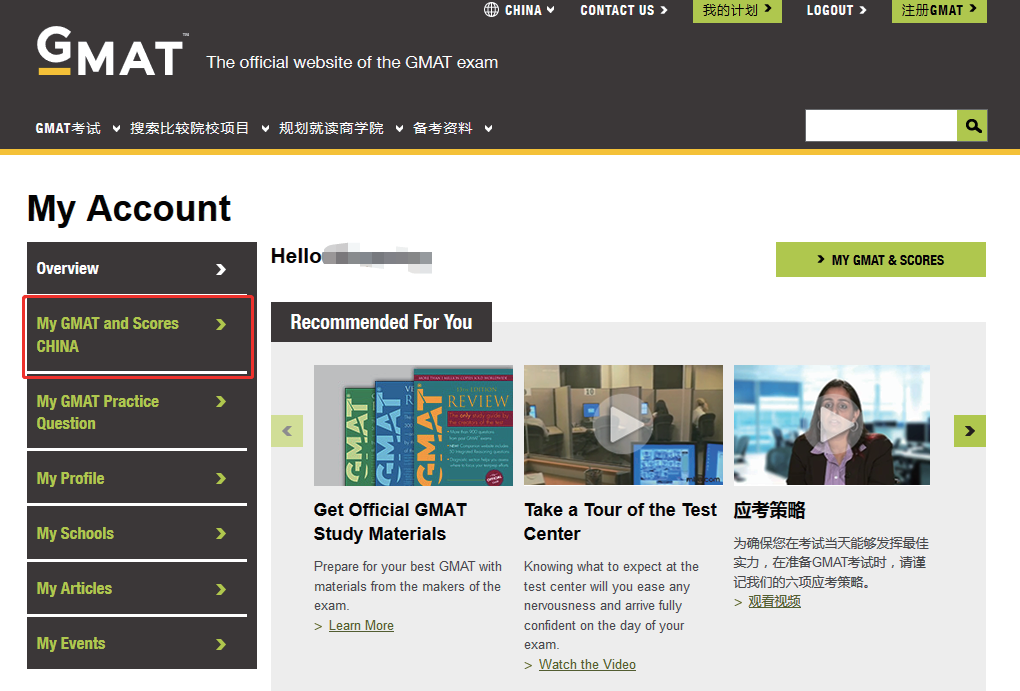Select the Recommended For You tab
1020x691 pixels.
tap(381, 322)
